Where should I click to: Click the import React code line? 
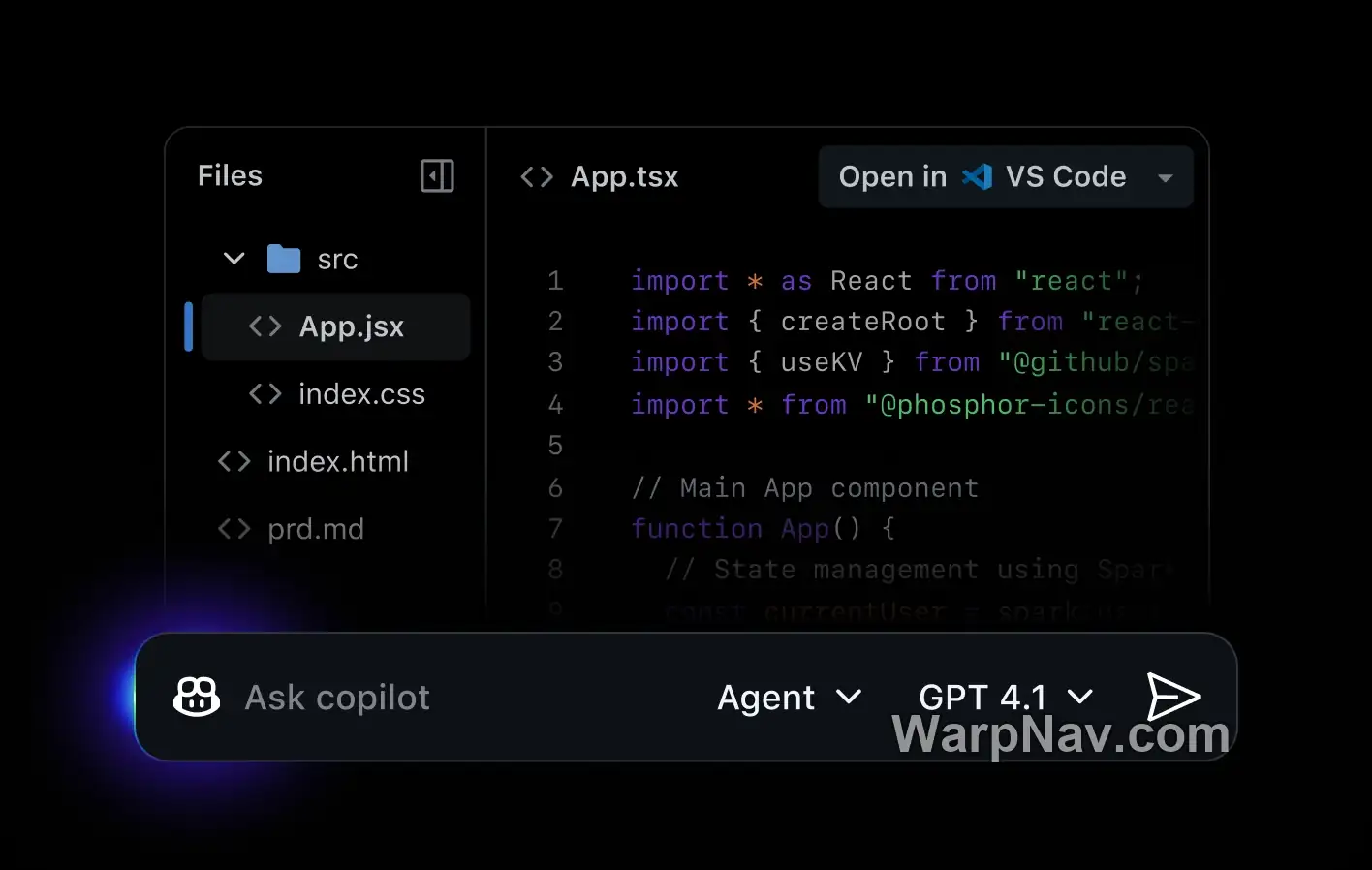tap(888, 281)
